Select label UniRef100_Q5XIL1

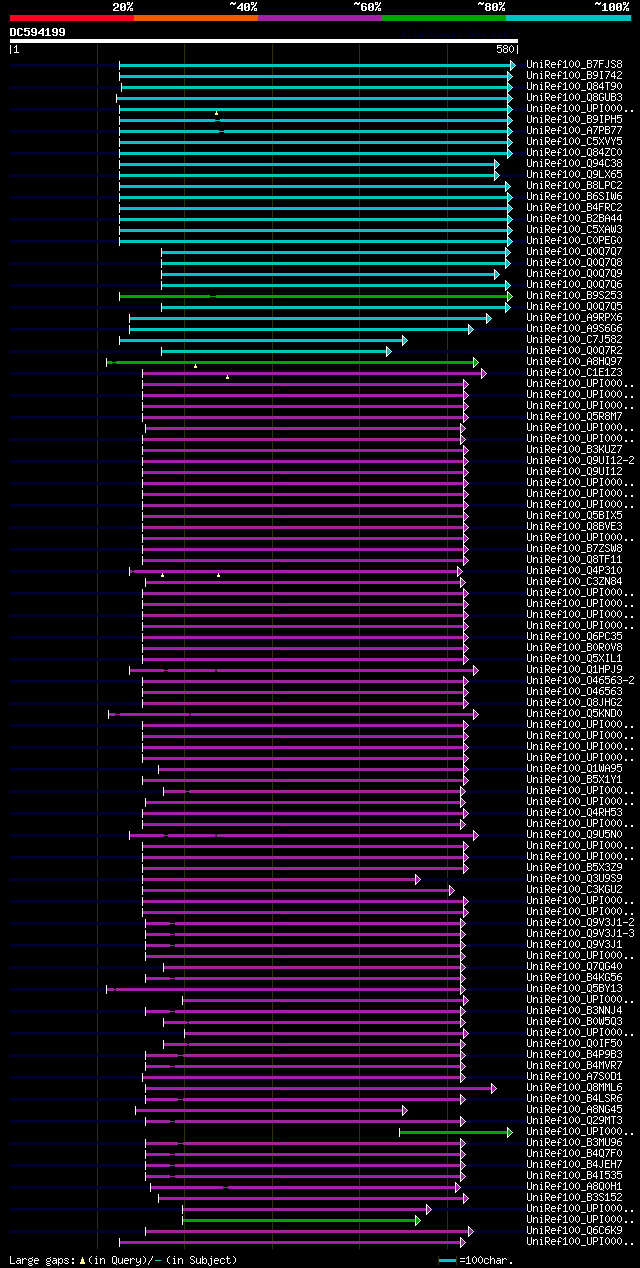tap(574, 658)
